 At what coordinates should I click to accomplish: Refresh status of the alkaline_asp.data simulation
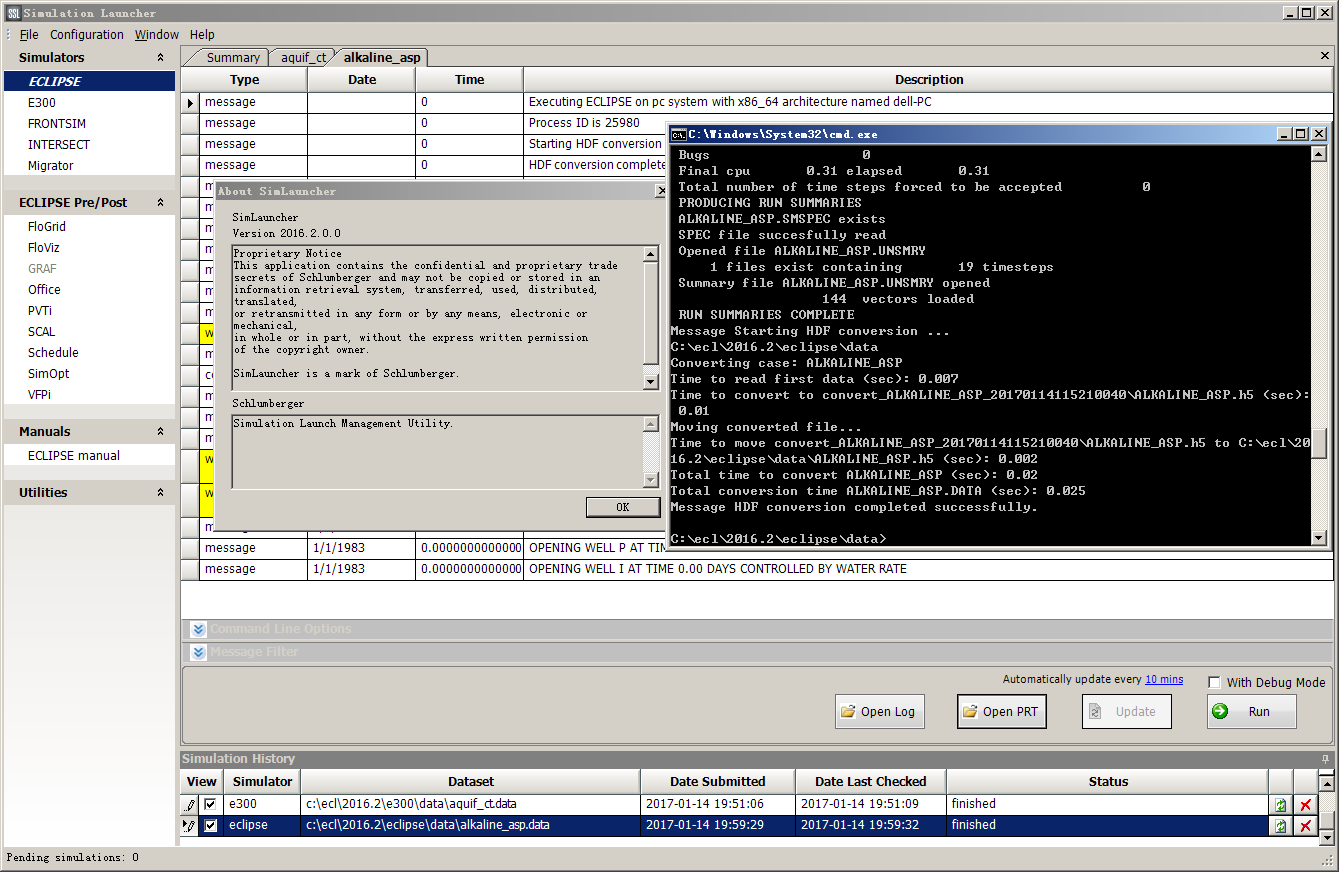pyautogui.click(x=1280, y=826)
